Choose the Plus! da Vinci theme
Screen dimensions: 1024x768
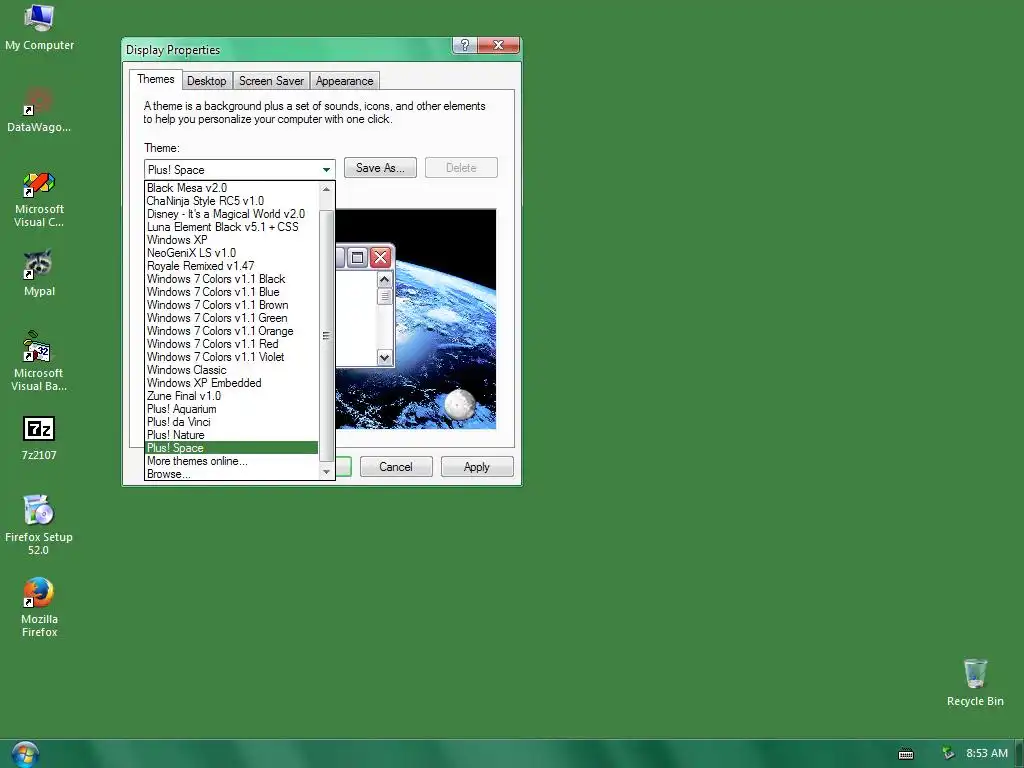[x=231, y=423]
